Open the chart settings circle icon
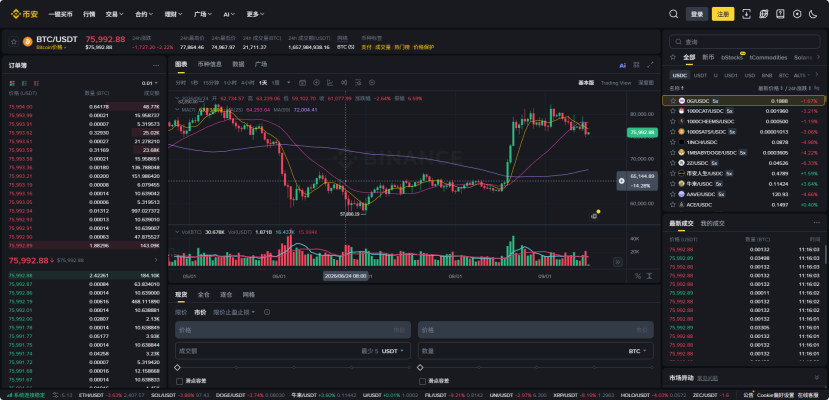Viewport: 829px width, 400px height. [x=372, y=82]
